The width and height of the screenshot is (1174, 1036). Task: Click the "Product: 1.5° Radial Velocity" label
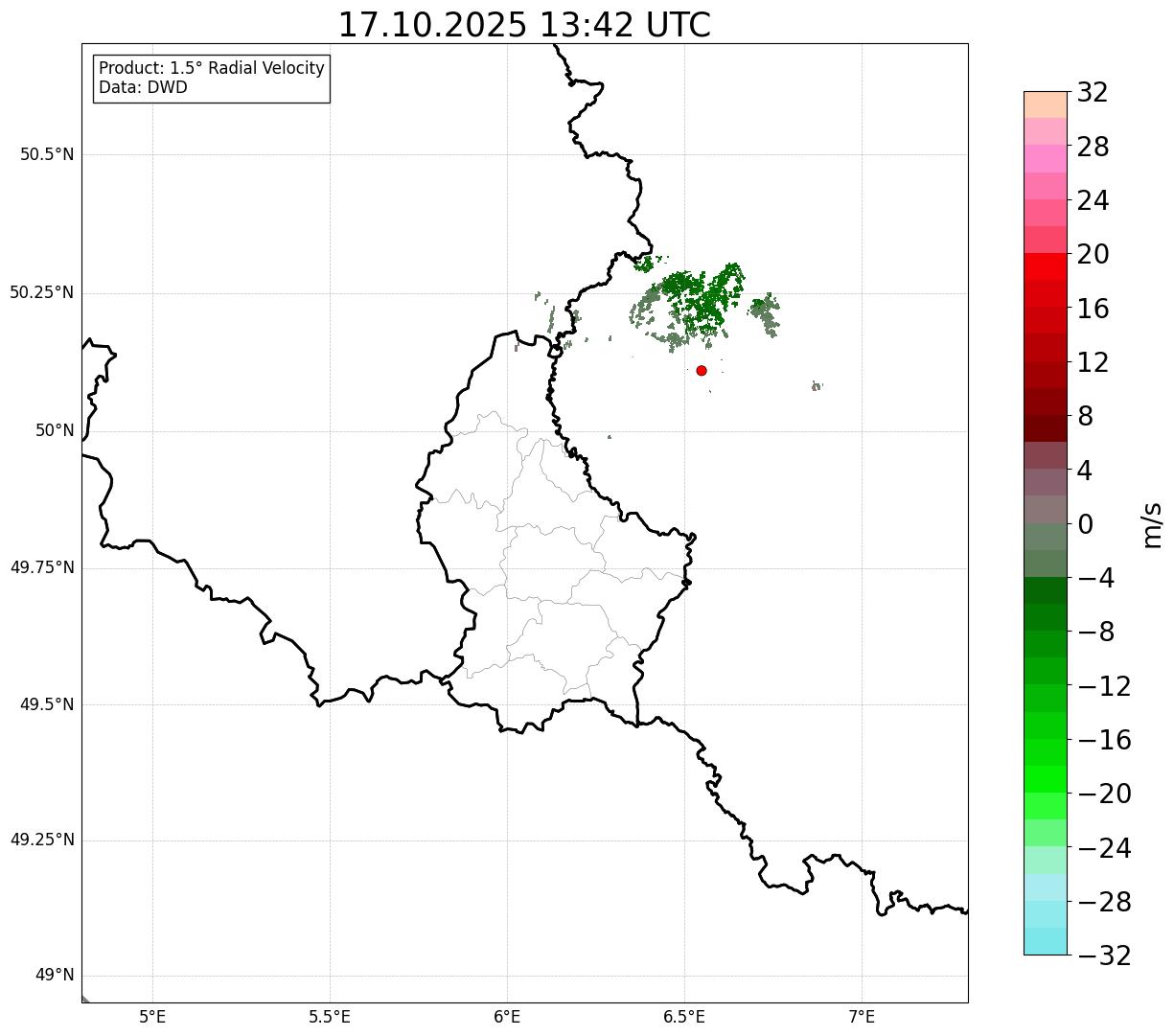(x=212, y=69)
